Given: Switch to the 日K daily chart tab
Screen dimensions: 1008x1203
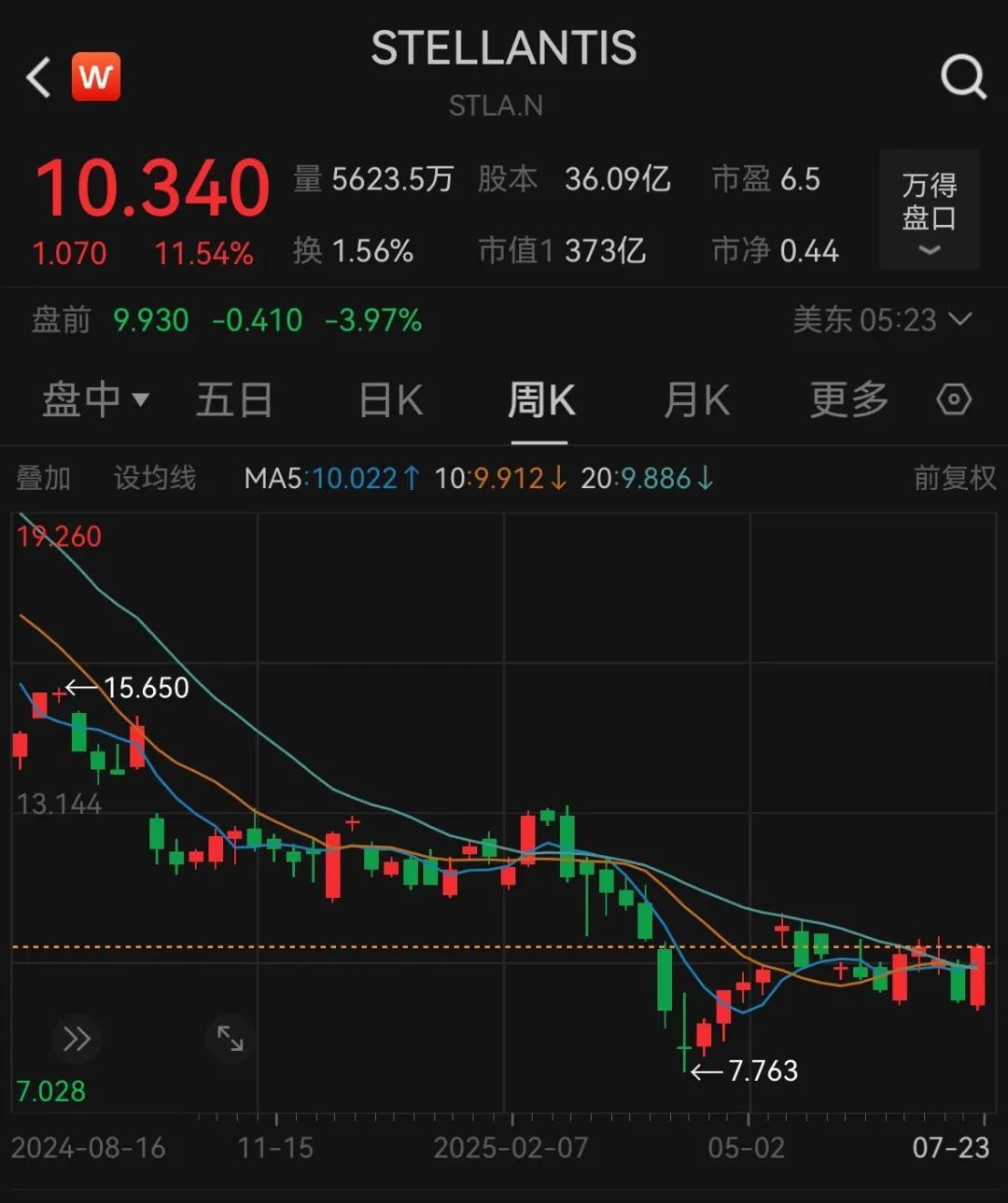Looking at the screenshot, I should point(388,399).
